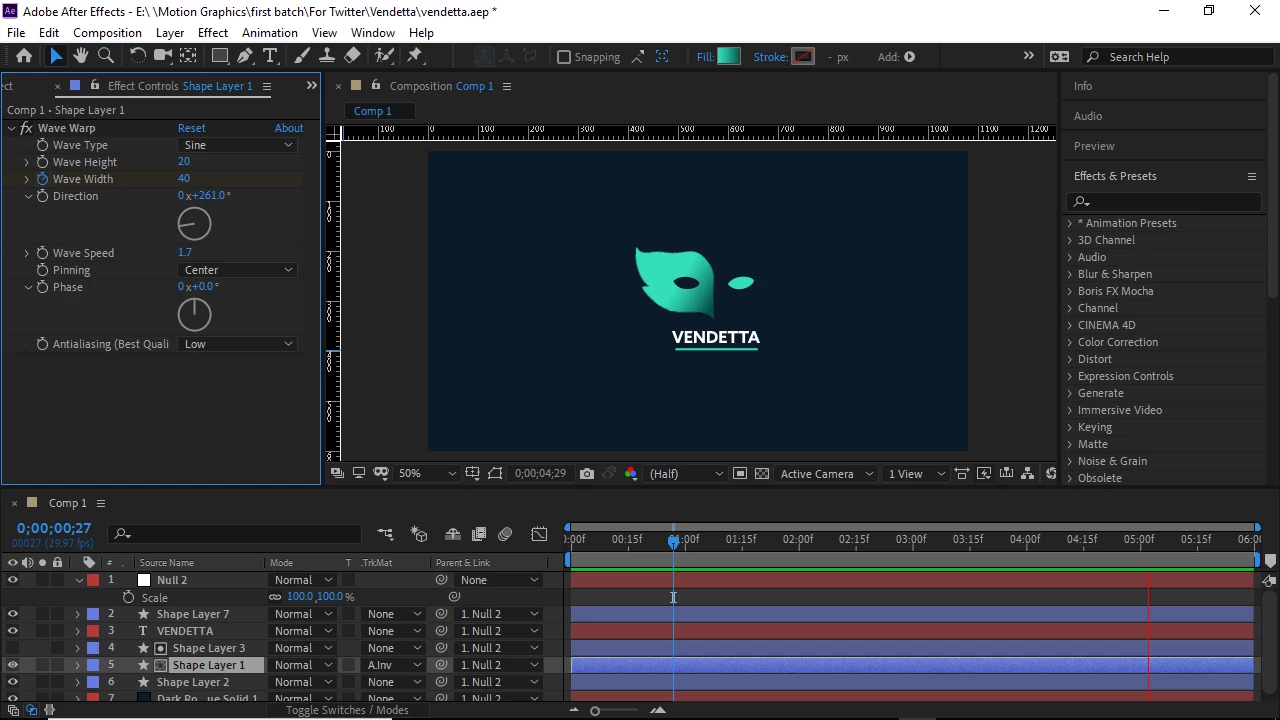Select the Brush tool
Image resolution: width=1280 pixels, height=720 pixels.
coord(302,56)
